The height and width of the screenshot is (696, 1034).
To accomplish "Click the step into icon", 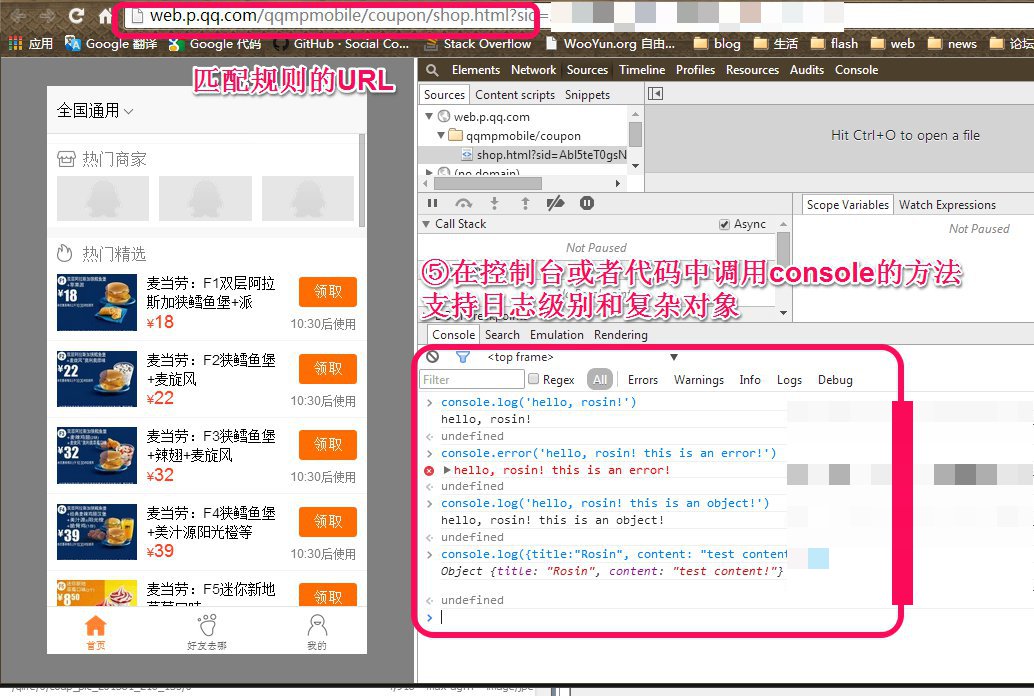I will 495,203.
